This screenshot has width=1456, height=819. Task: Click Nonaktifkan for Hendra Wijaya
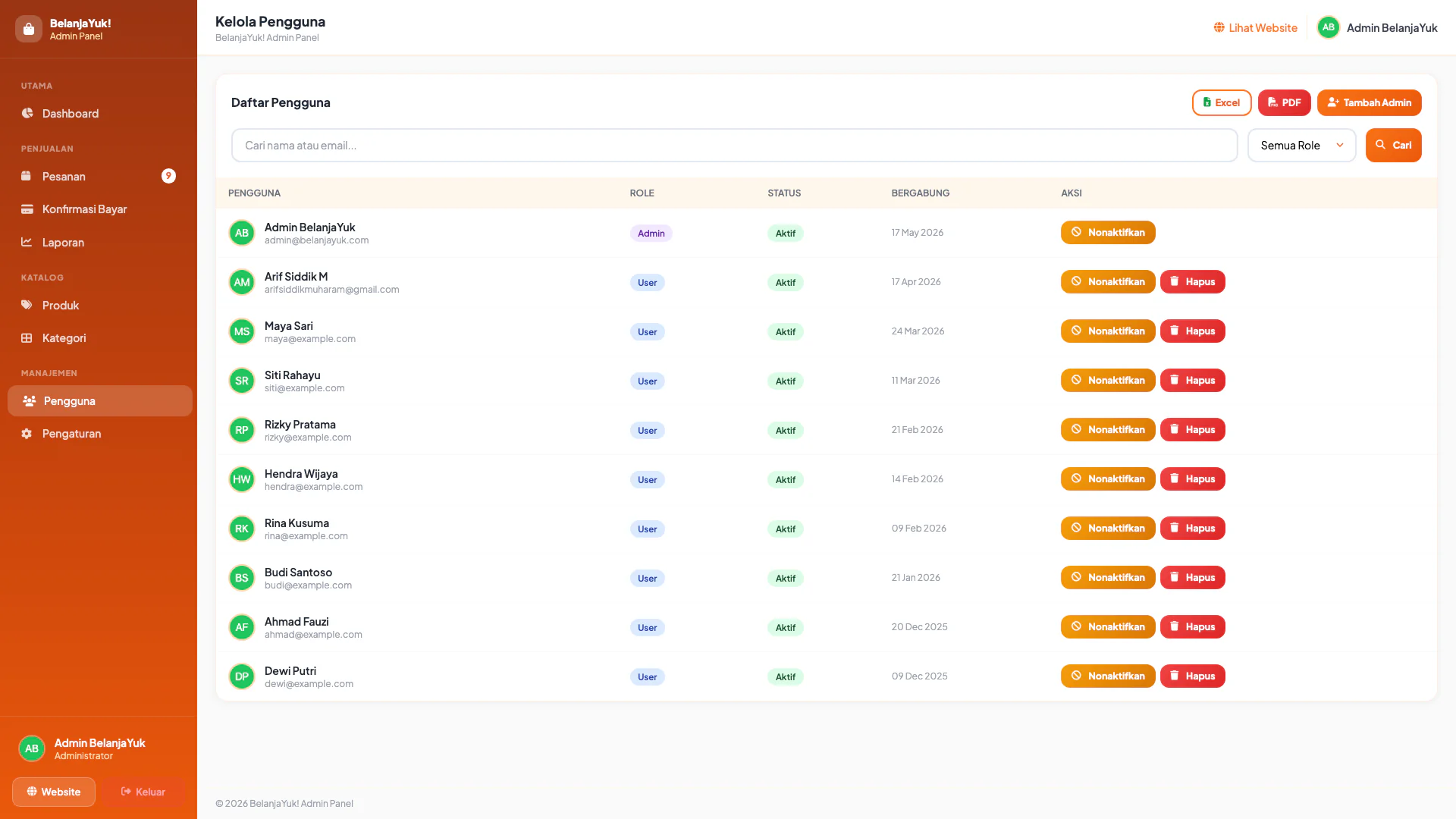coord(1107,479)
